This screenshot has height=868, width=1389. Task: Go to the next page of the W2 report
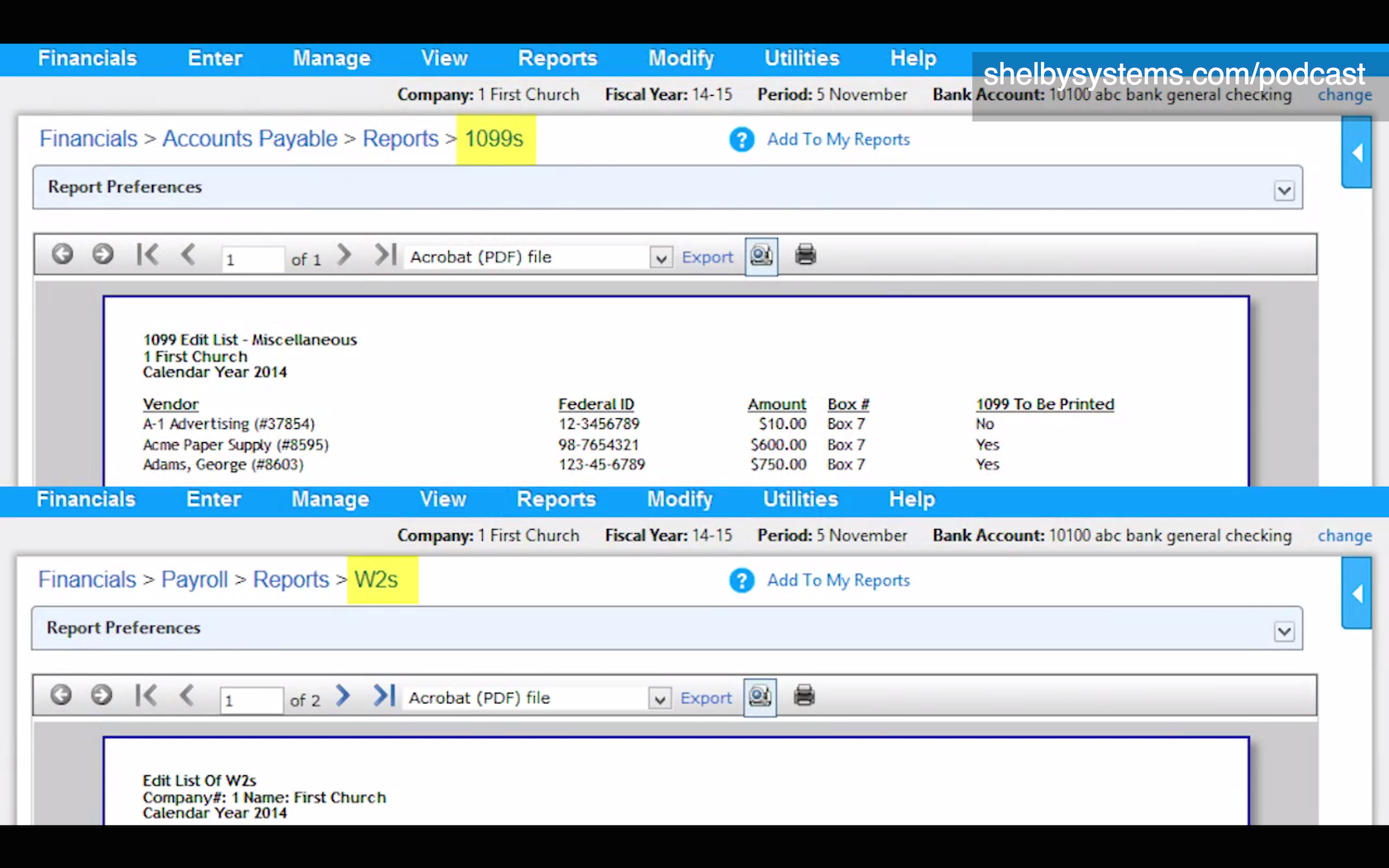(x=342, y=696)
